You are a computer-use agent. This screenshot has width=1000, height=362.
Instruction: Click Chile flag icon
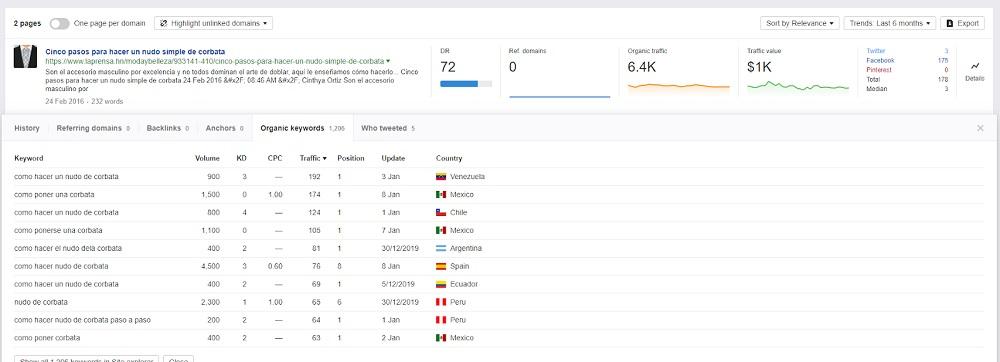pyautogui.click(x=441, y=212)
